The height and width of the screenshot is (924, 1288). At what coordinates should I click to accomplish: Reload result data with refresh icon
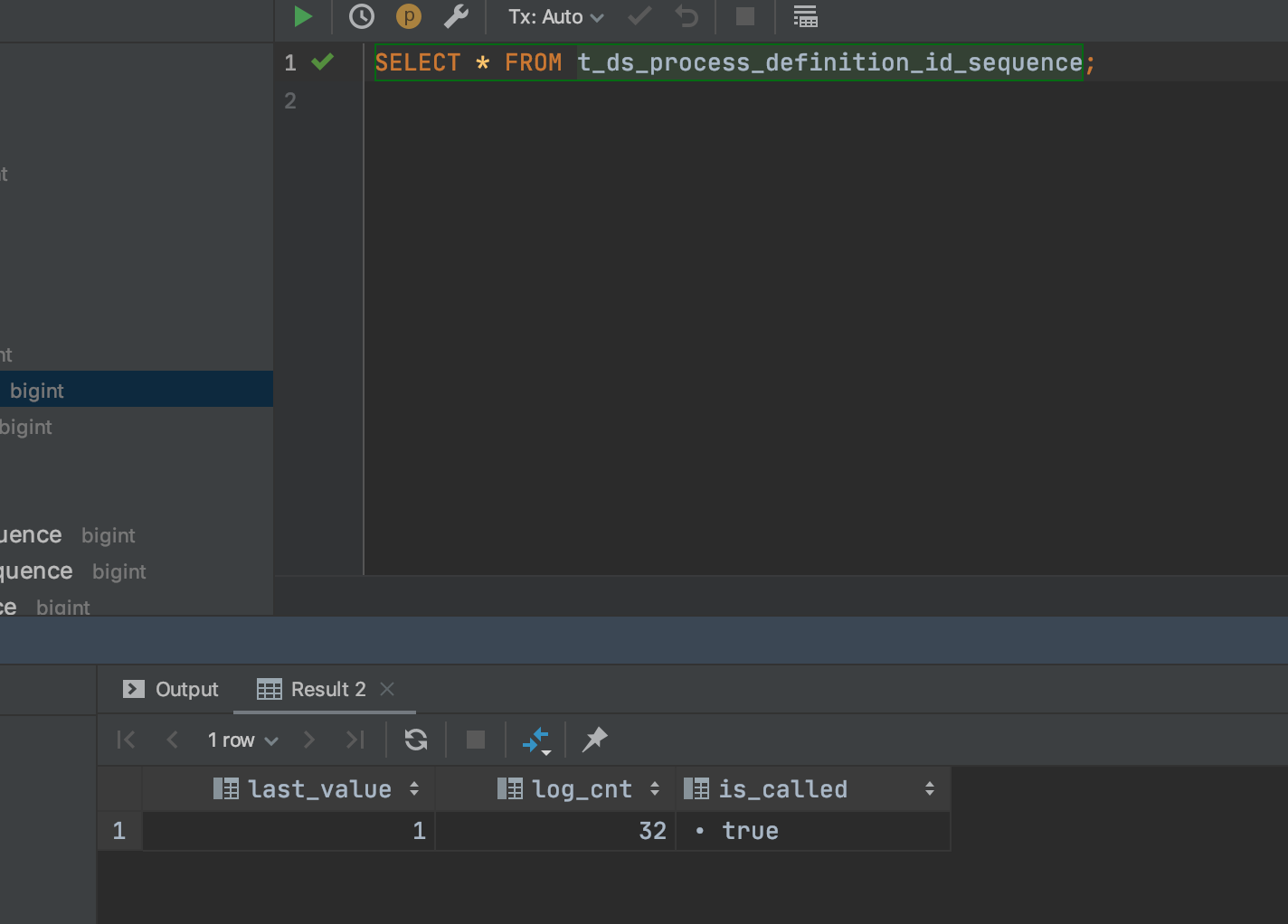416,740
